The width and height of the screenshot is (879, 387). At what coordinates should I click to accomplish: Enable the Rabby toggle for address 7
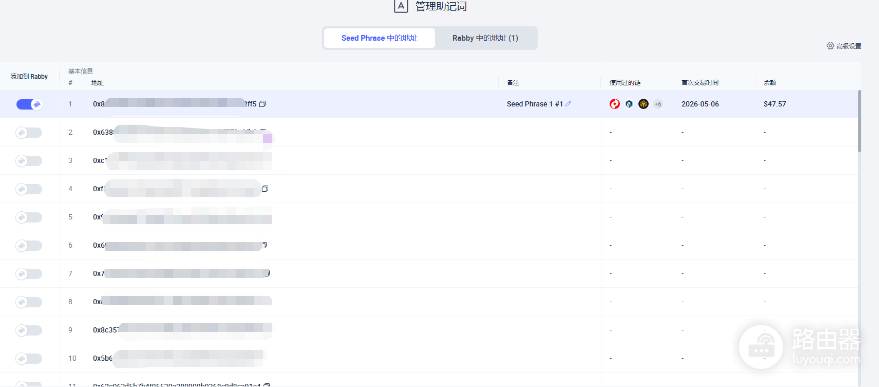pos(29,274)
